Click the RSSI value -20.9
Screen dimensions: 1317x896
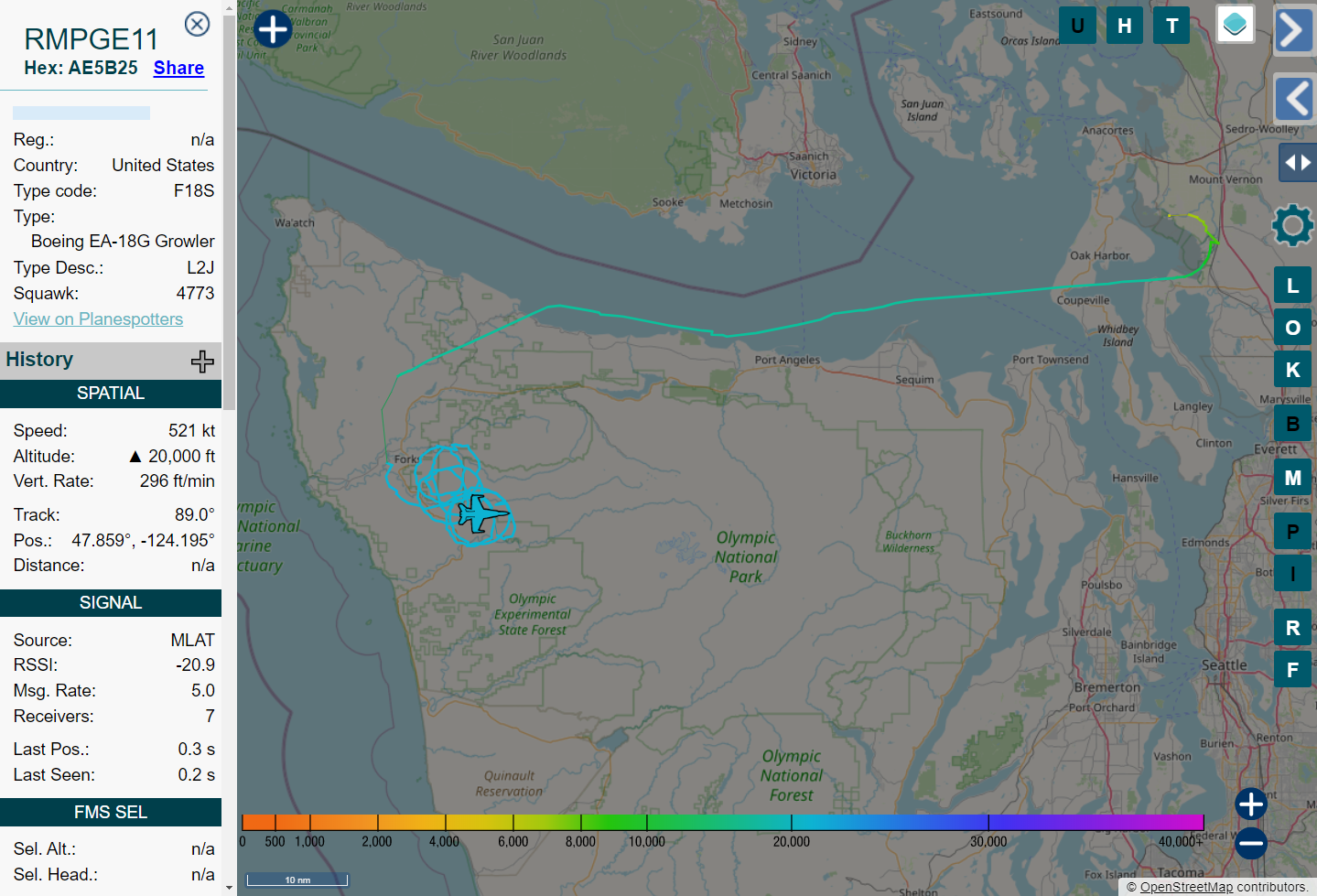(x=196, y=665)
